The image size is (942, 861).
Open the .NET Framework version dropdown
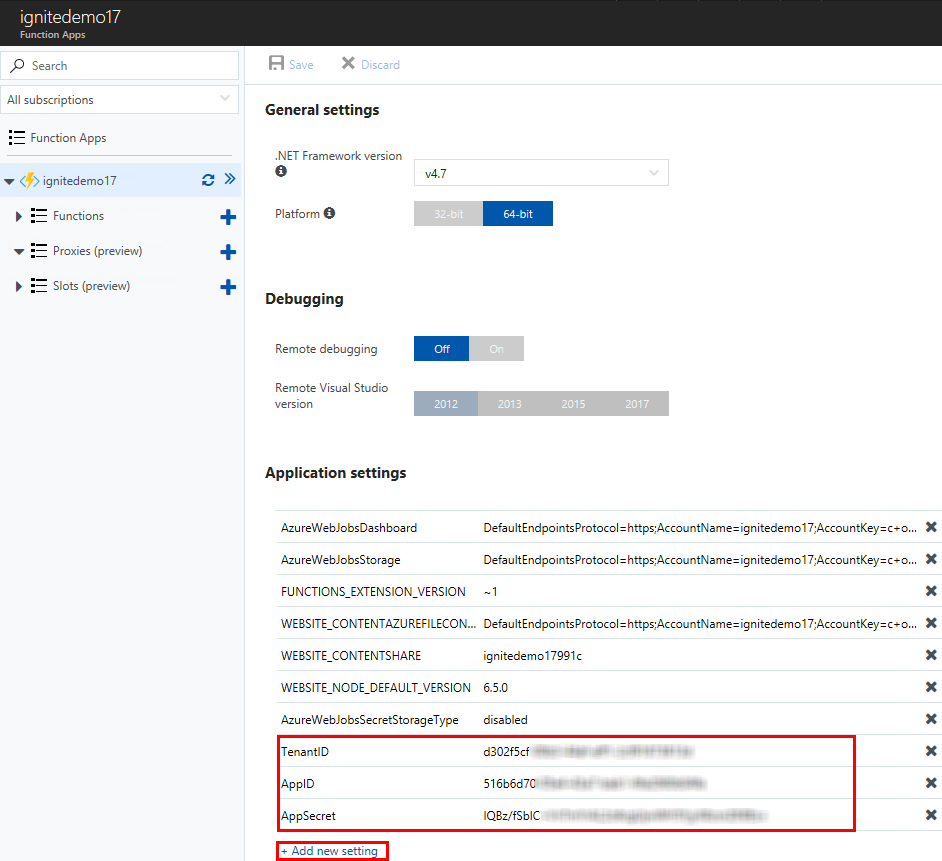pyautogui.click(x=541, y=173)
